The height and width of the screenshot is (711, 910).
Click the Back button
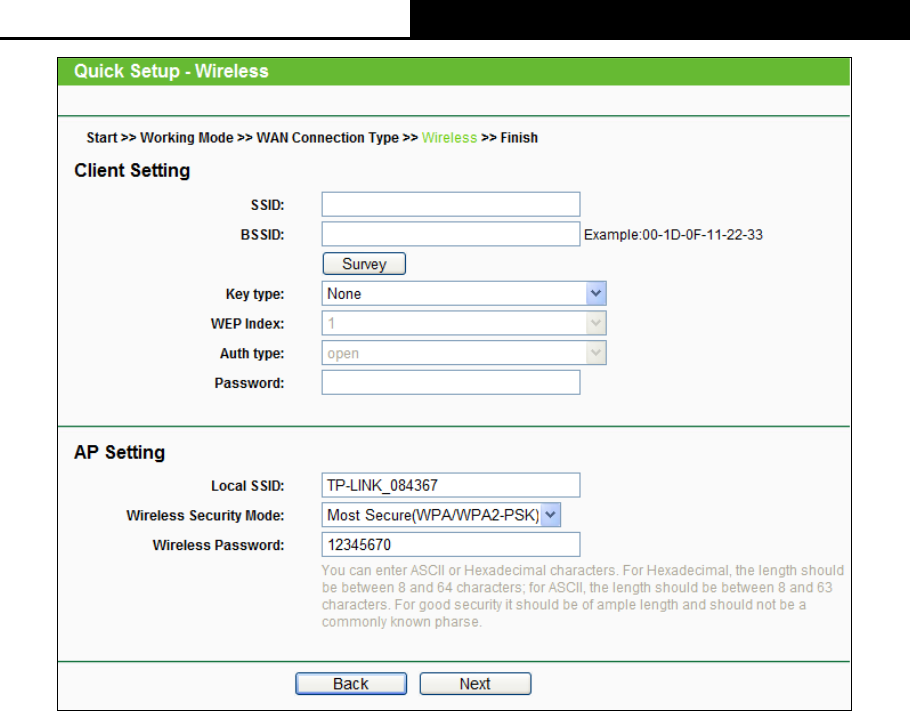pos(351,684)
